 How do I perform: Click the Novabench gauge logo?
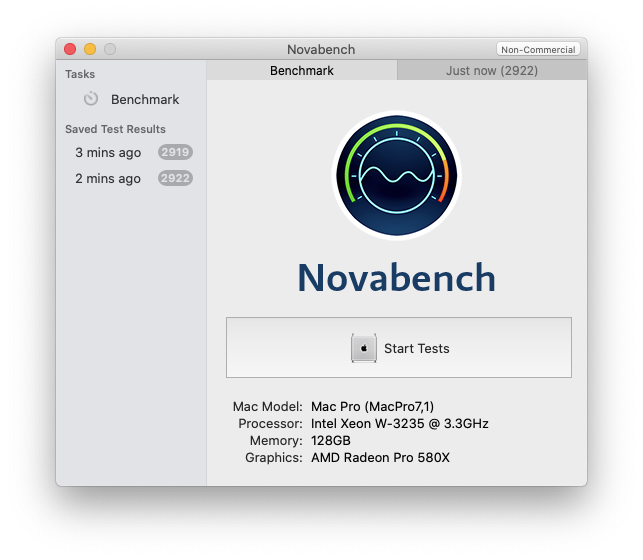click(x=397, y=175)
